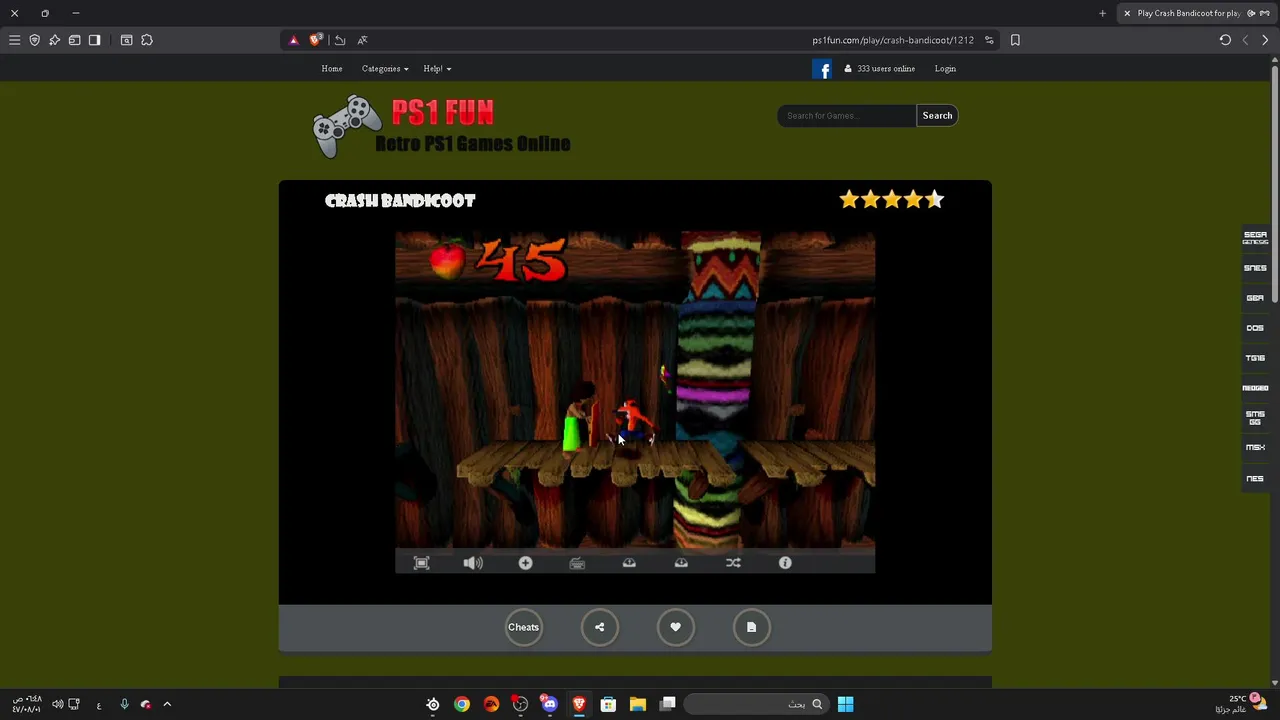The width and height of the screenshot is (1280, 720).
Task: Expand the Categories dropdown
Action: [x=385, y=69]
